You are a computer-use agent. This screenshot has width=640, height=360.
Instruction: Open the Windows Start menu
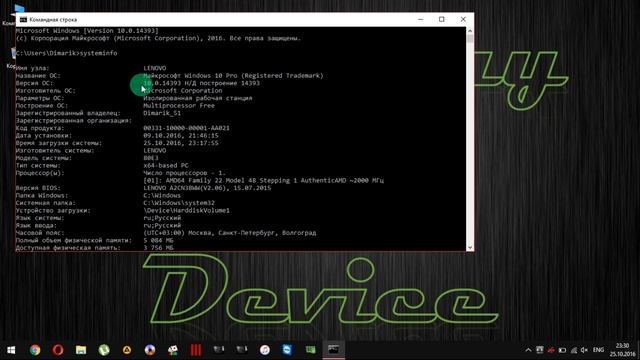(x=11, y=350)
